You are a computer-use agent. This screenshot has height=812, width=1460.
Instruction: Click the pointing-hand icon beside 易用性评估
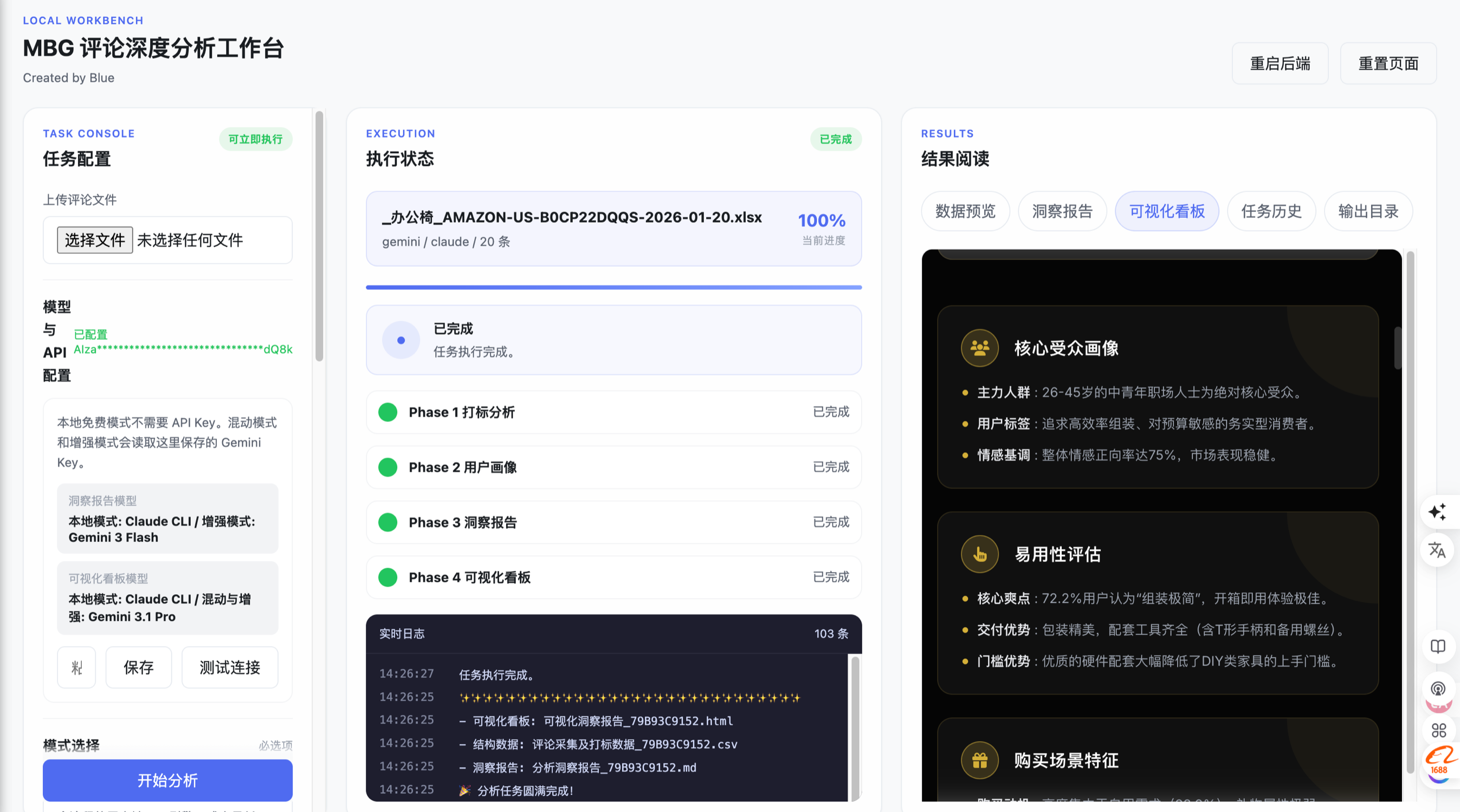pyautogui.click(x=979, y=554)
